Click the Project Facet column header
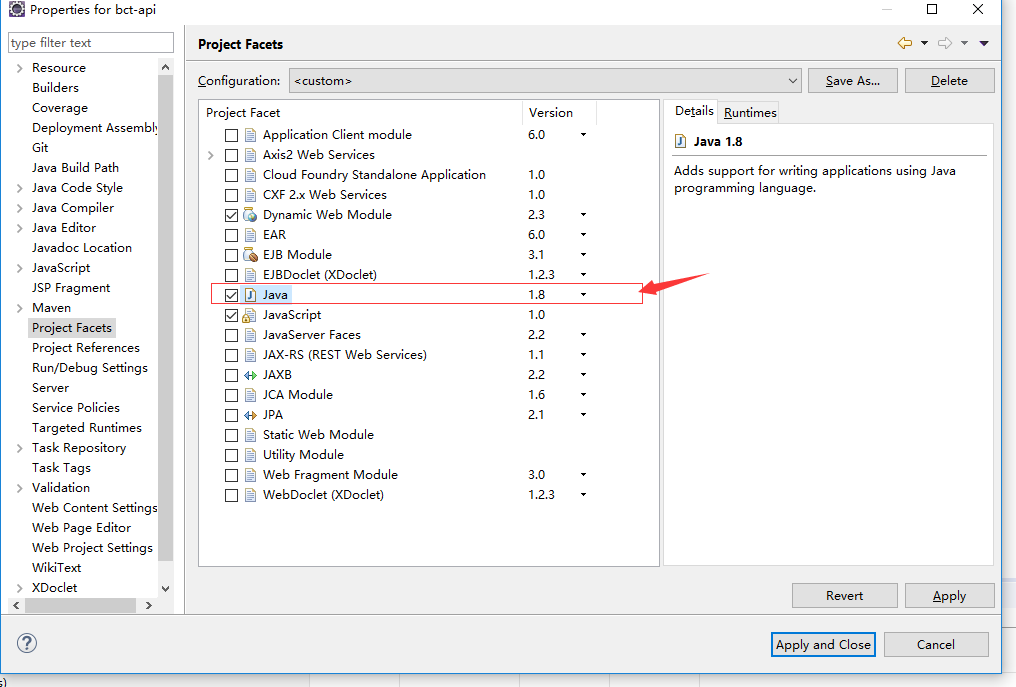Viewport: 1016px width, 687px height. coord(360,113)
